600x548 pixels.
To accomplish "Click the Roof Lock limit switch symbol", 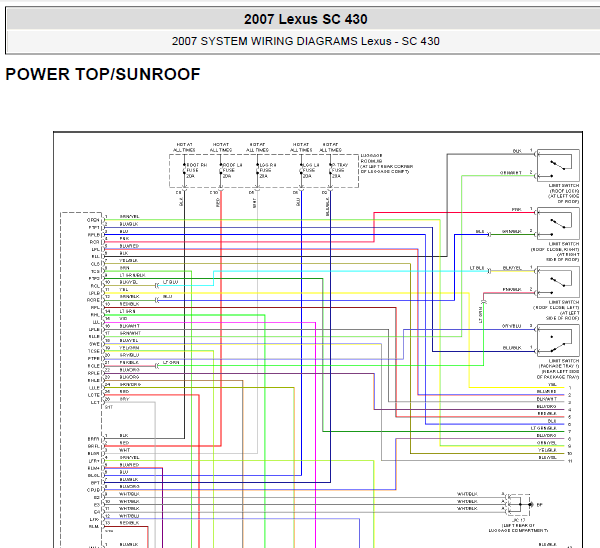I will pyautogui.click(x=558, y=165).
